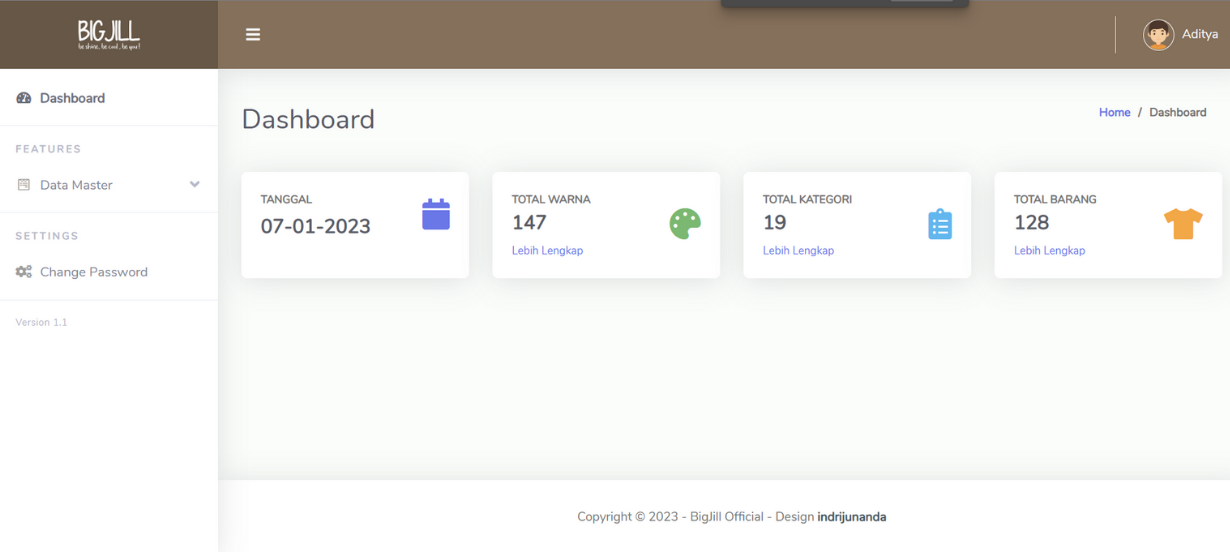Open the Data Master menu
This screenshot has height=552, width=1230.
[x=76, y=185]
